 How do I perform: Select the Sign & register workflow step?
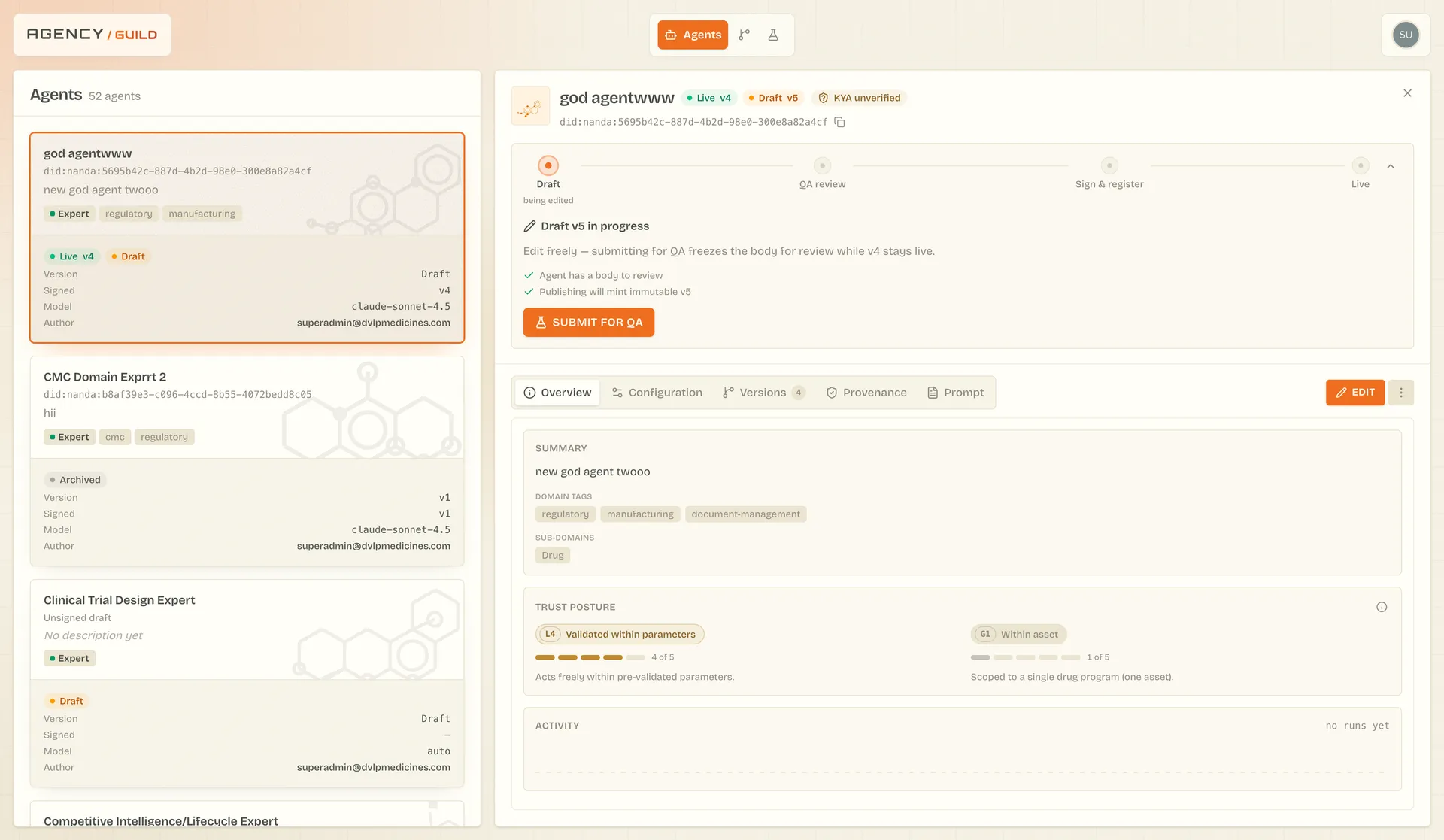point(1109,172)
